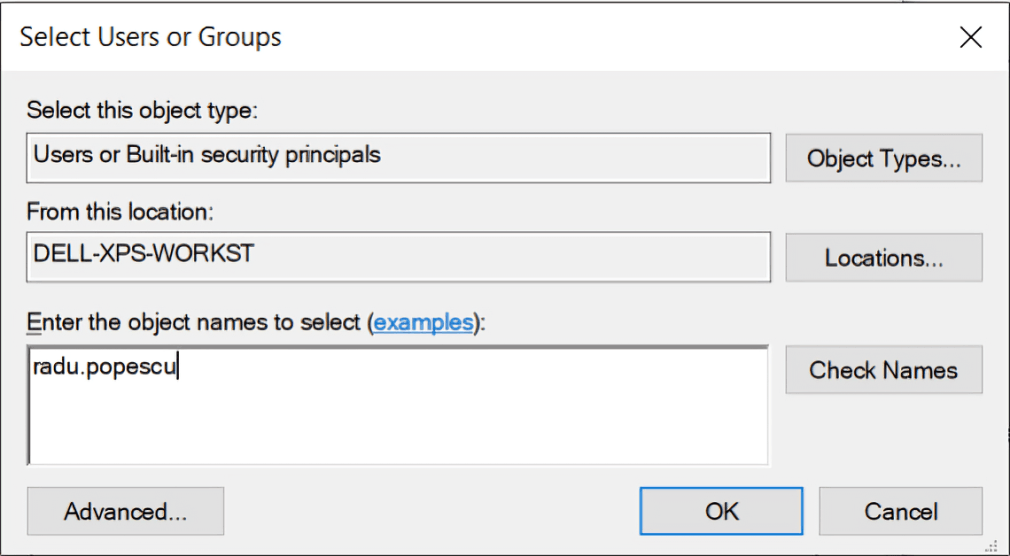Screen dimensions: 1010x556
Task: Open the examples hyperlink
Action: (x=423, y=322)
